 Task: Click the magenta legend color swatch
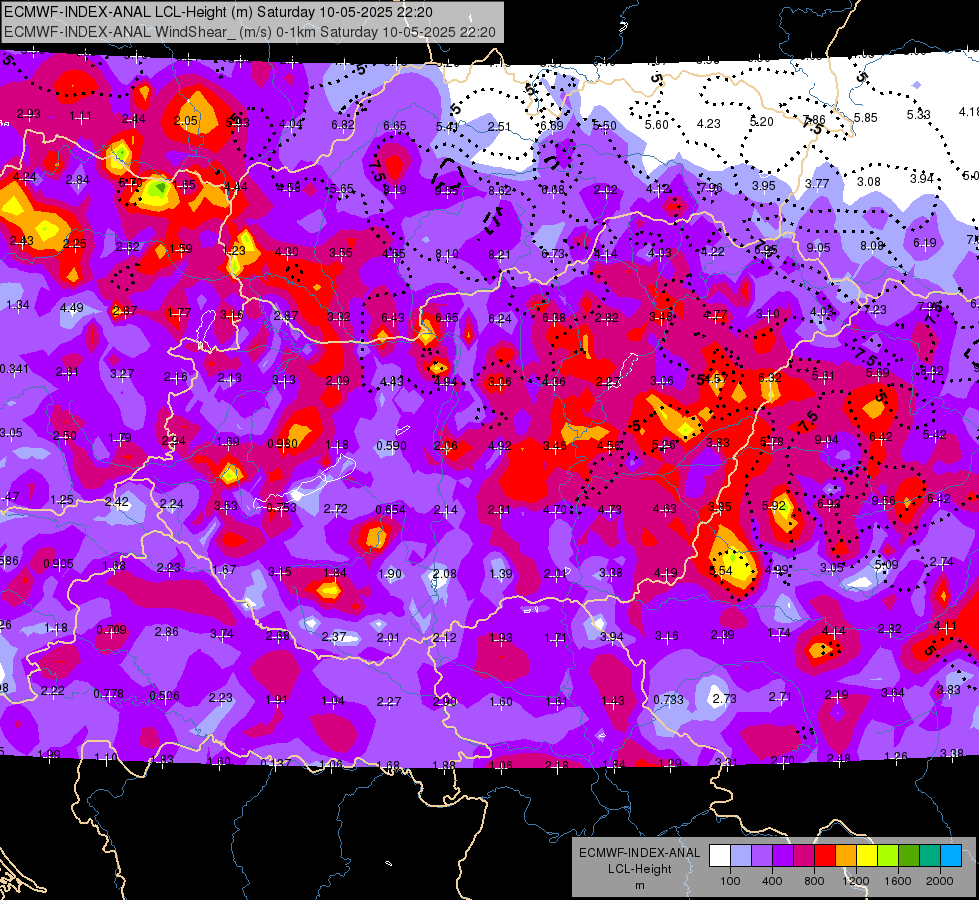tap(804, 855)
